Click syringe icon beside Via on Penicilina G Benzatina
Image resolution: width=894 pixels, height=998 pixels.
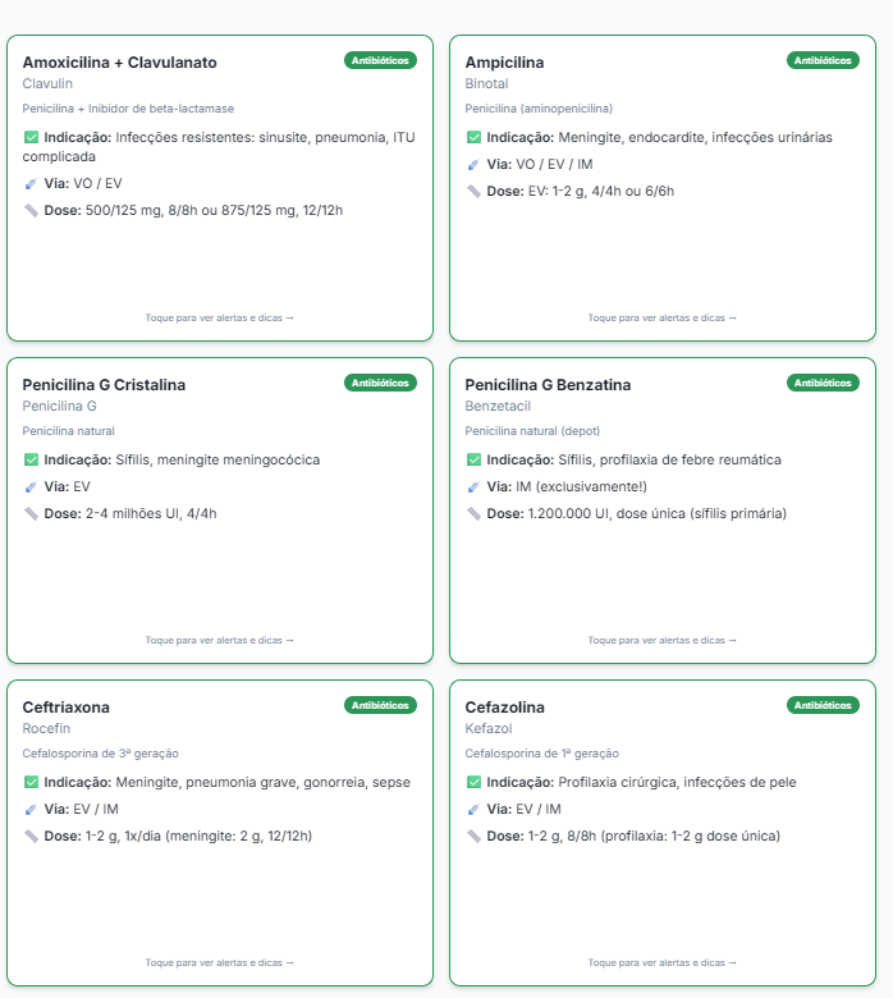tap(474, 487)
